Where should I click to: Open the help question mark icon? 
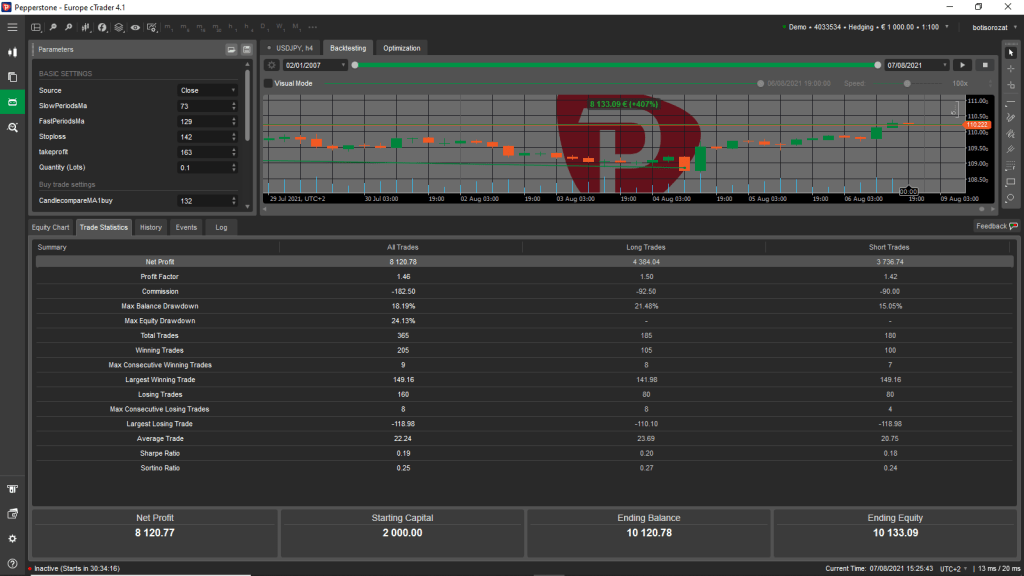[x=12, y=562]
